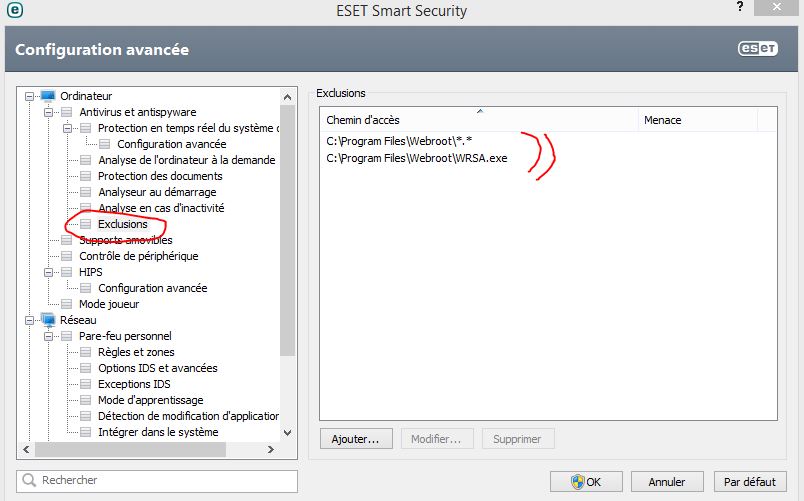Focus the Rechercher search field
804x501 pixels.
[x=165, y=481]
